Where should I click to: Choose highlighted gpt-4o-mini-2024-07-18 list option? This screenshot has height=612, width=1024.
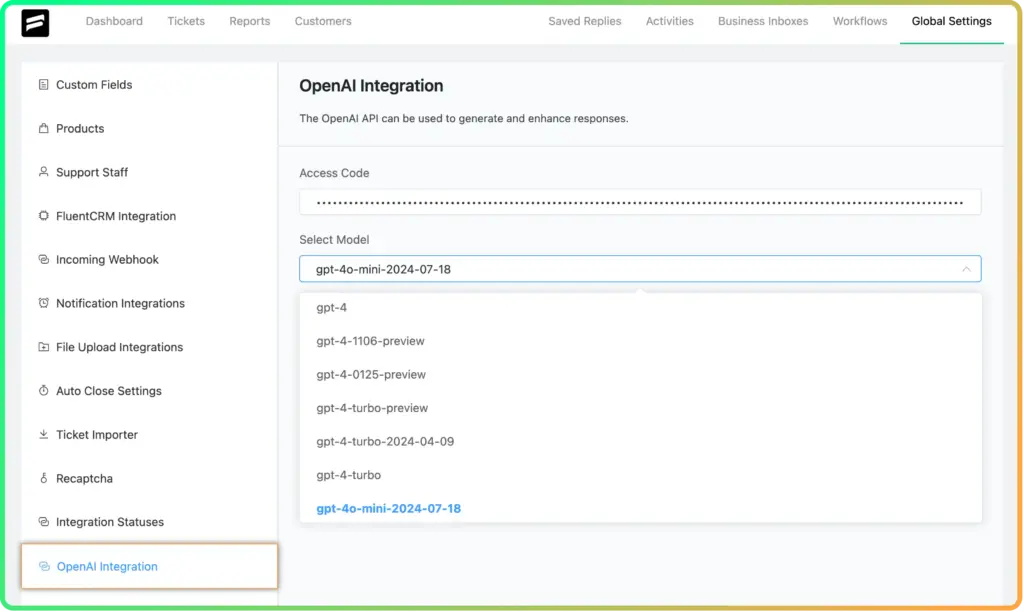(x=640, y=508)
